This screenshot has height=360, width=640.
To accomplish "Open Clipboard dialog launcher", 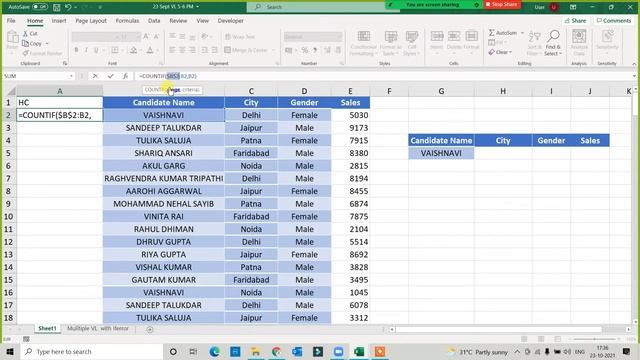I will point(65,64).
